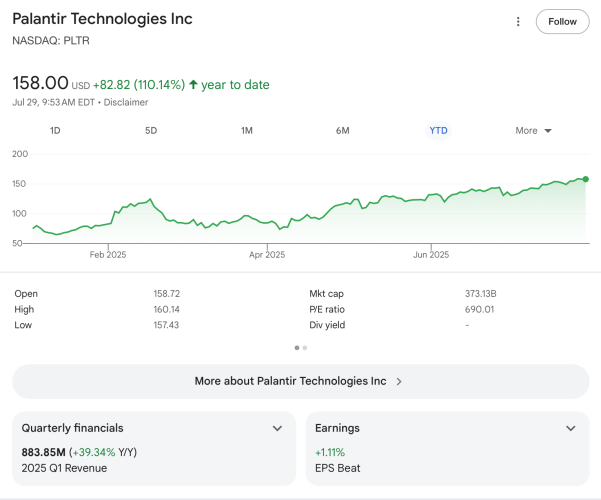
Task: Open the More time ranges dropdown
Action: [x=533, y=131]
